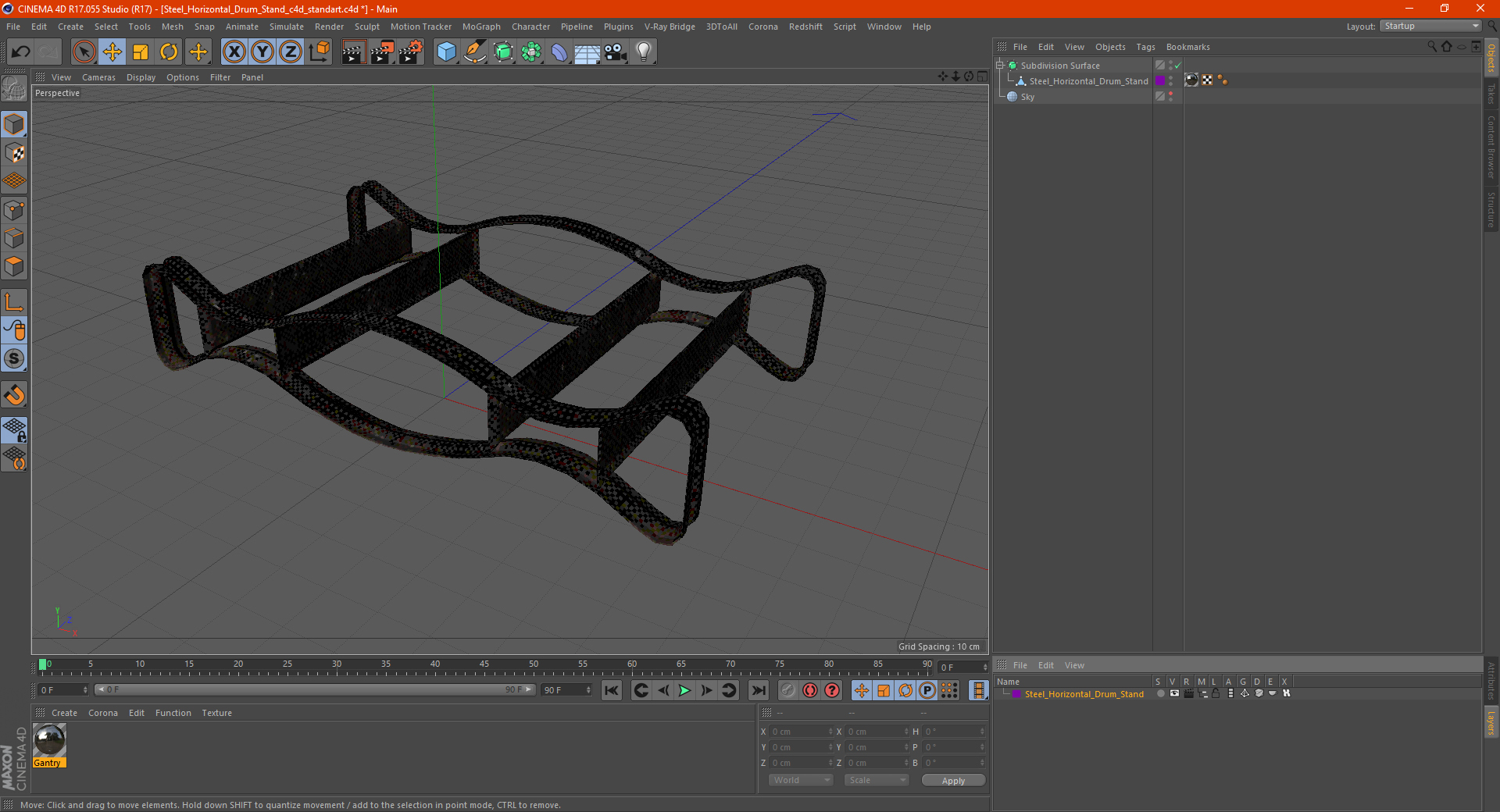Record active objects keyframe
Screen dimensions: 1500x812
coord(788,690)
